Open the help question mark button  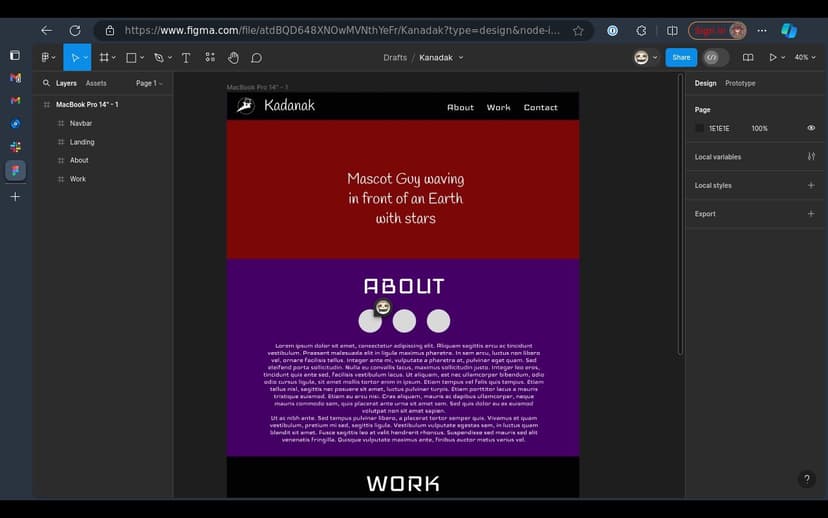(x=807, y=480)
